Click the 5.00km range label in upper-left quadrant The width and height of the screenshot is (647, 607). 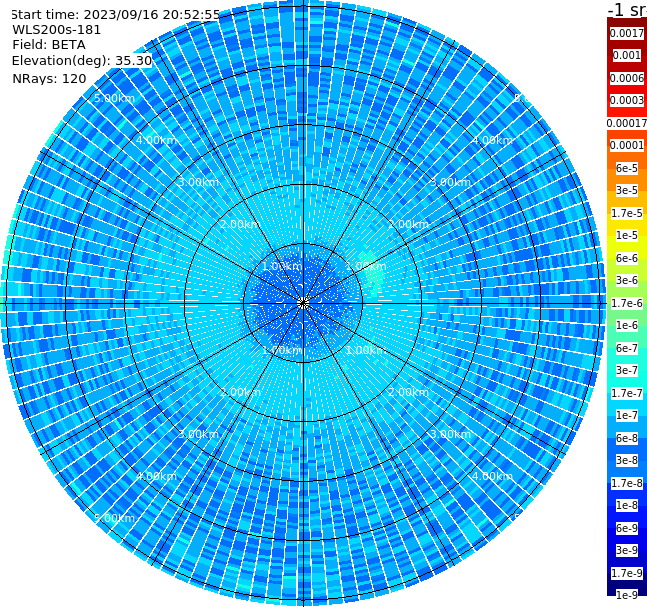point(114,98)
